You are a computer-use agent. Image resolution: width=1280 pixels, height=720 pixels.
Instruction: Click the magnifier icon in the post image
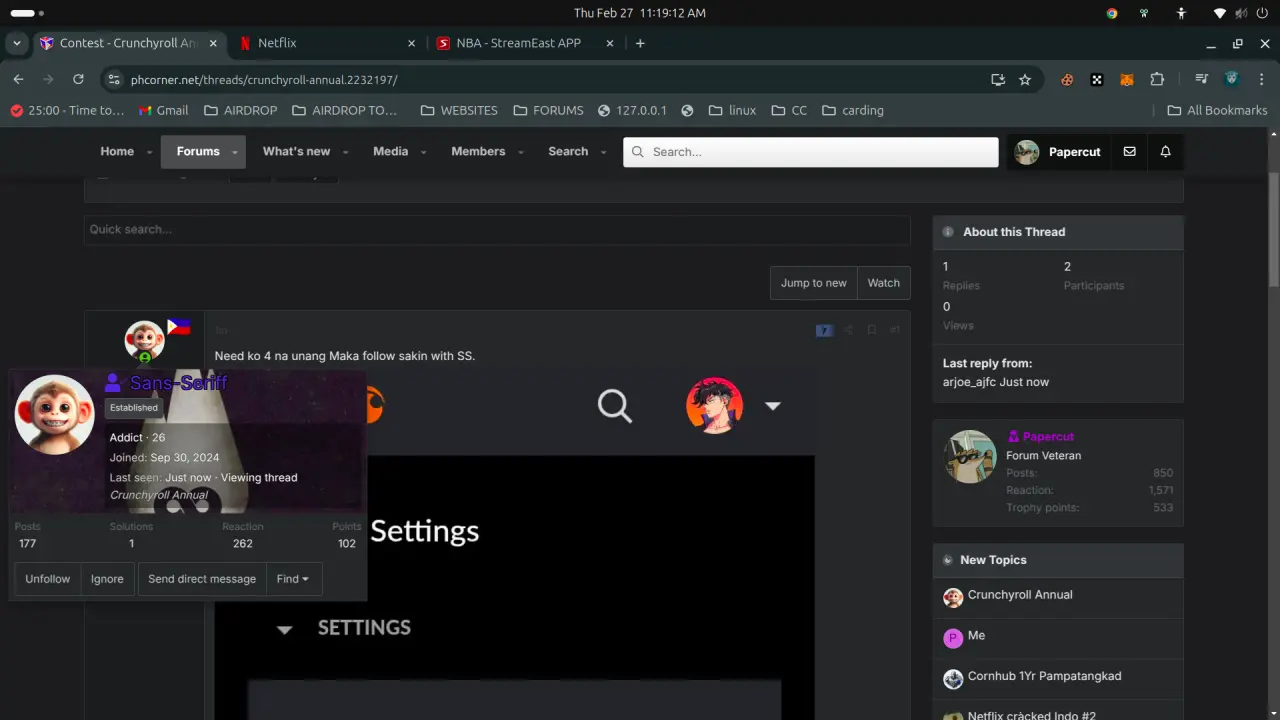click(615, 406)
